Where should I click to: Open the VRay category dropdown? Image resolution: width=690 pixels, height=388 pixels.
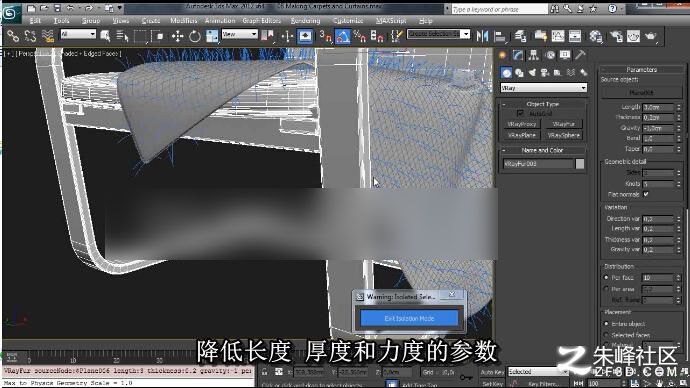coord(543,88)
